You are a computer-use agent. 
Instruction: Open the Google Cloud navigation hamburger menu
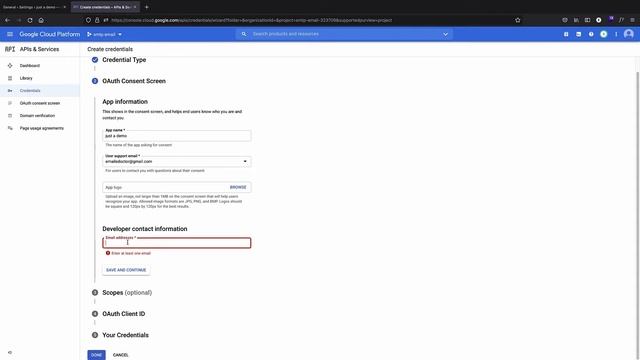coord(10,34)
